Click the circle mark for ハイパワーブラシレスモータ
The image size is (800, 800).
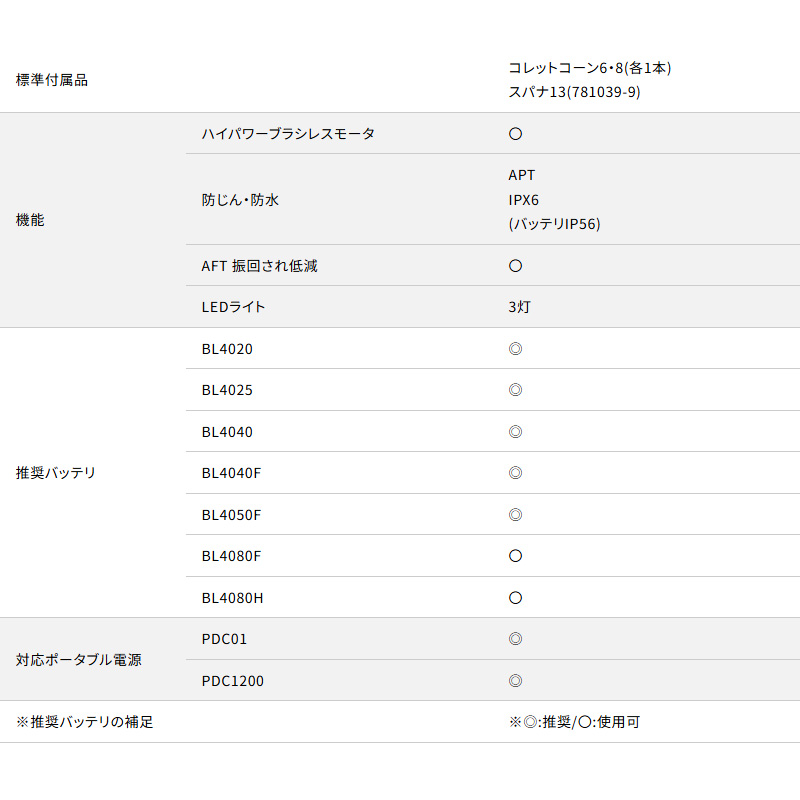click(515, 134)
